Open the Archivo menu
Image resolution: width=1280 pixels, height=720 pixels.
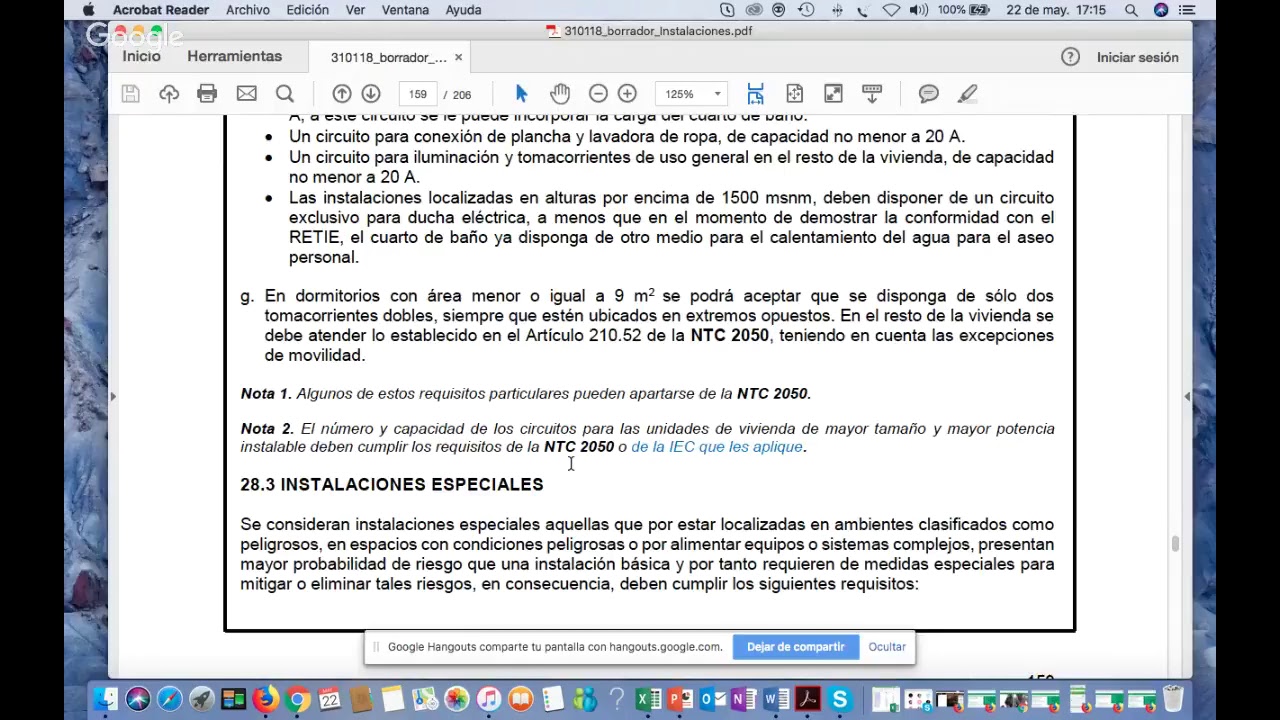[248, 10]
